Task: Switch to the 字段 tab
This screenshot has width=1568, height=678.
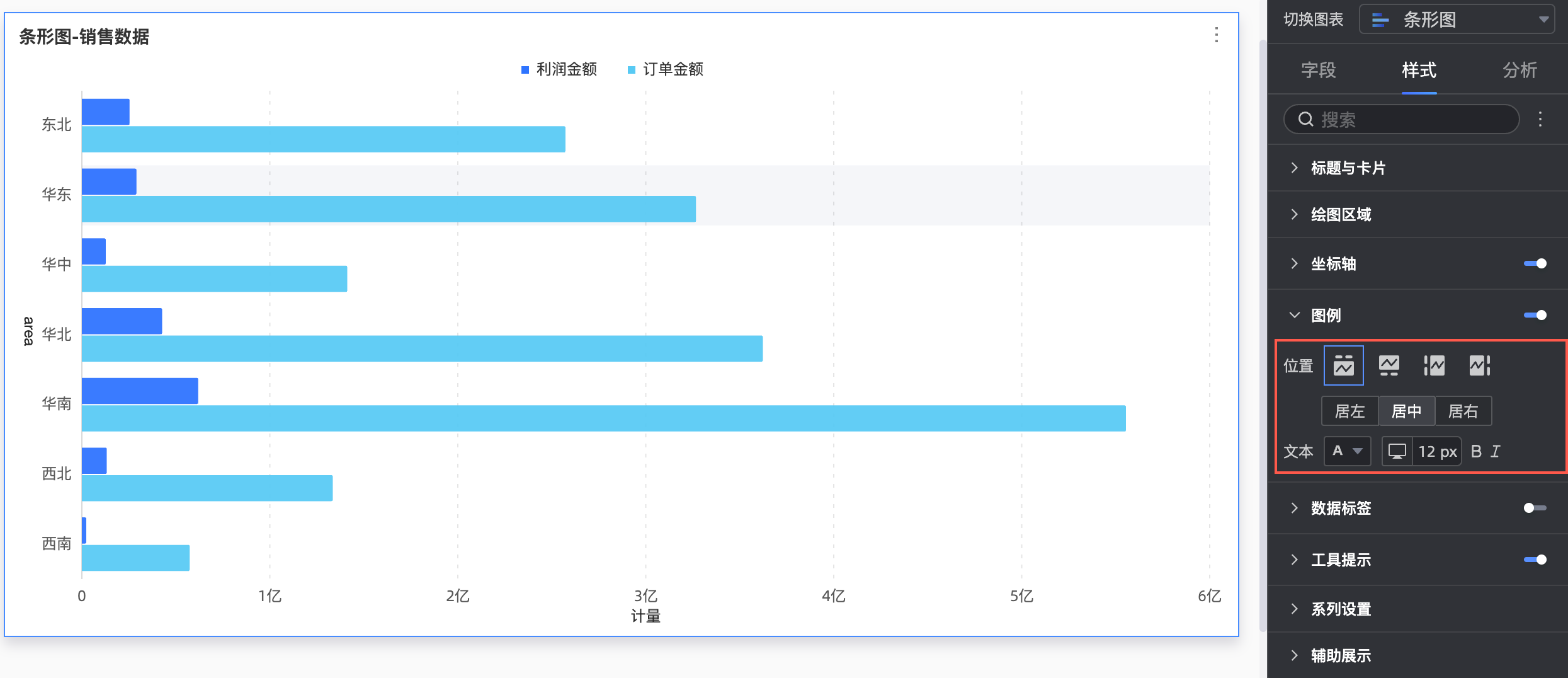Action: tap(1318, 70)
